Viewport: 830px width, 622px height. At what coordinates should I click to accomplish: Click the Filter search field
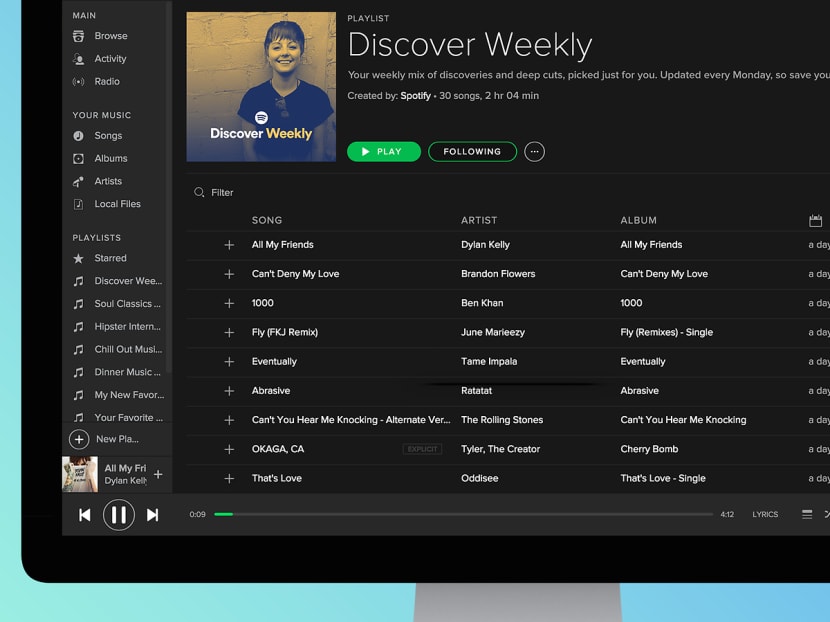coord(222,193)
